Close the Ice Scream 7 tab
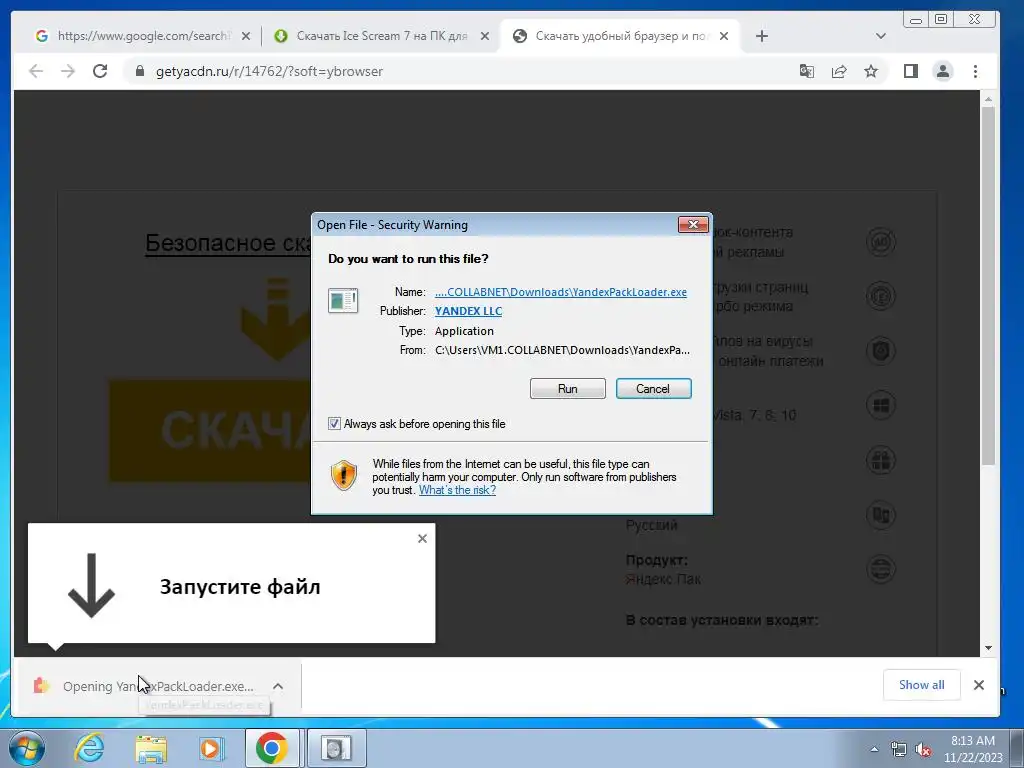The width and height of the screenshot is (1024, 768). [485, 36]
